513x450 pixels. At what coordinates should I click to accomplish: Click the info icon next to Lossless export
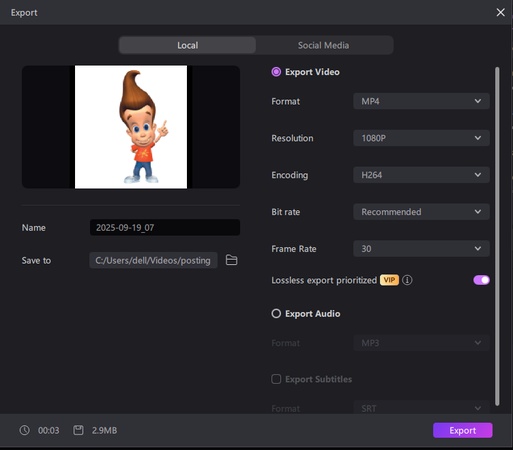(407, 280)
